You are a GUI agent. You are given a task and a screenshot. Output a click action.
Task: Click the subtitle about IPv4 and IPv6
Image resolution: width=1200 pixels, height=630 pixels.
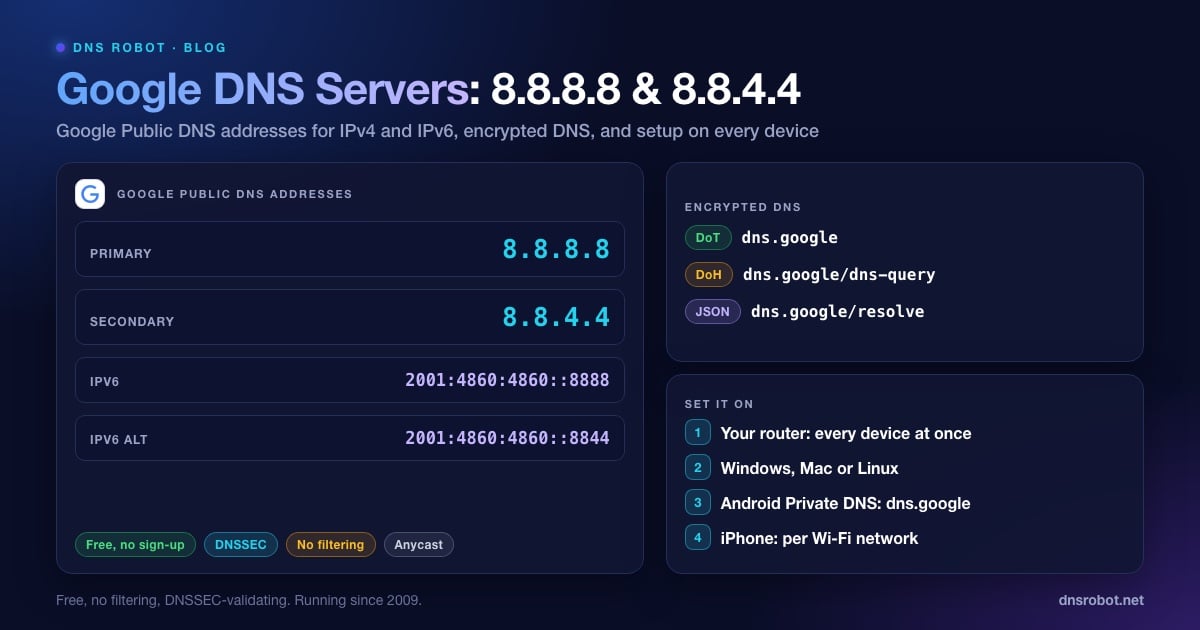click(438, 131)
